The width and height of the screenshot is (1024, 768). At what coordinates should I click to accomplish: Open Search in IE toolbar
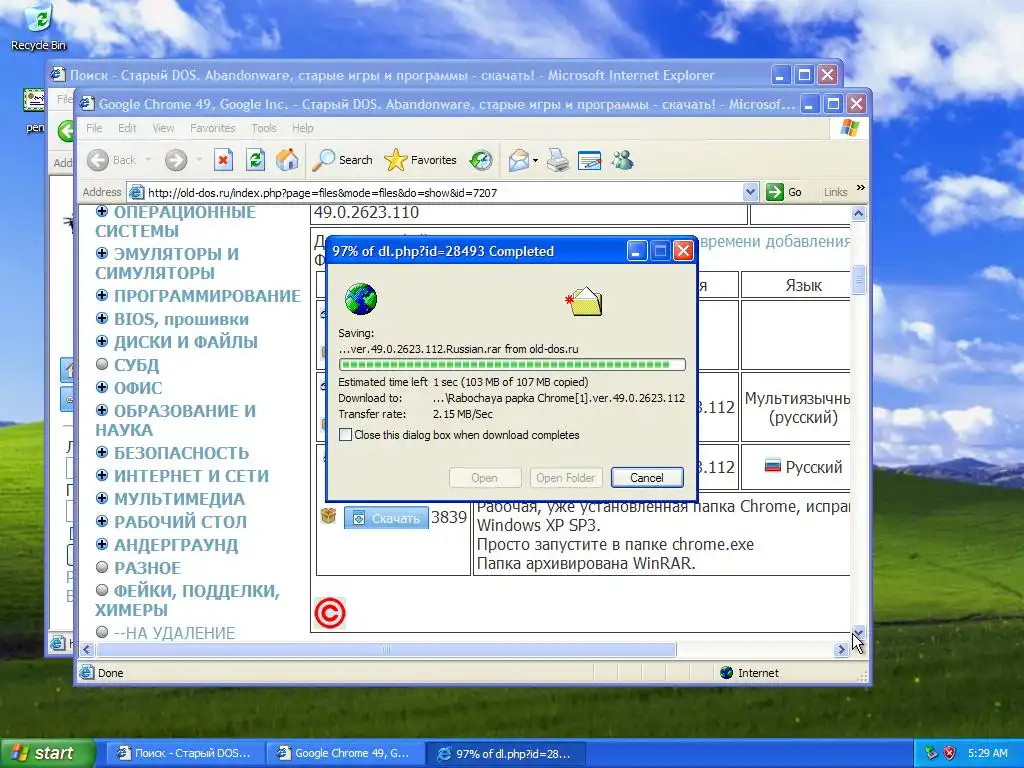(x=342, y=160)
